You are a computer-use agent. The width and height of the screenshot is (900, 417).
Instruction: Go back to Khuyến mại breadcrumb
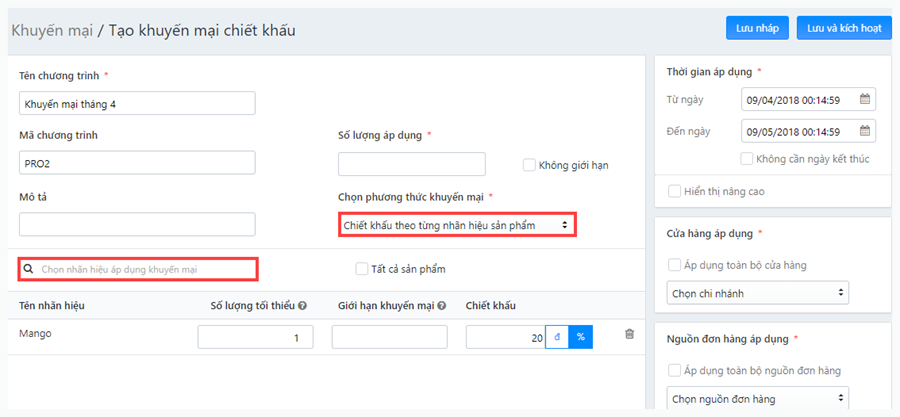tap(52, 30)
